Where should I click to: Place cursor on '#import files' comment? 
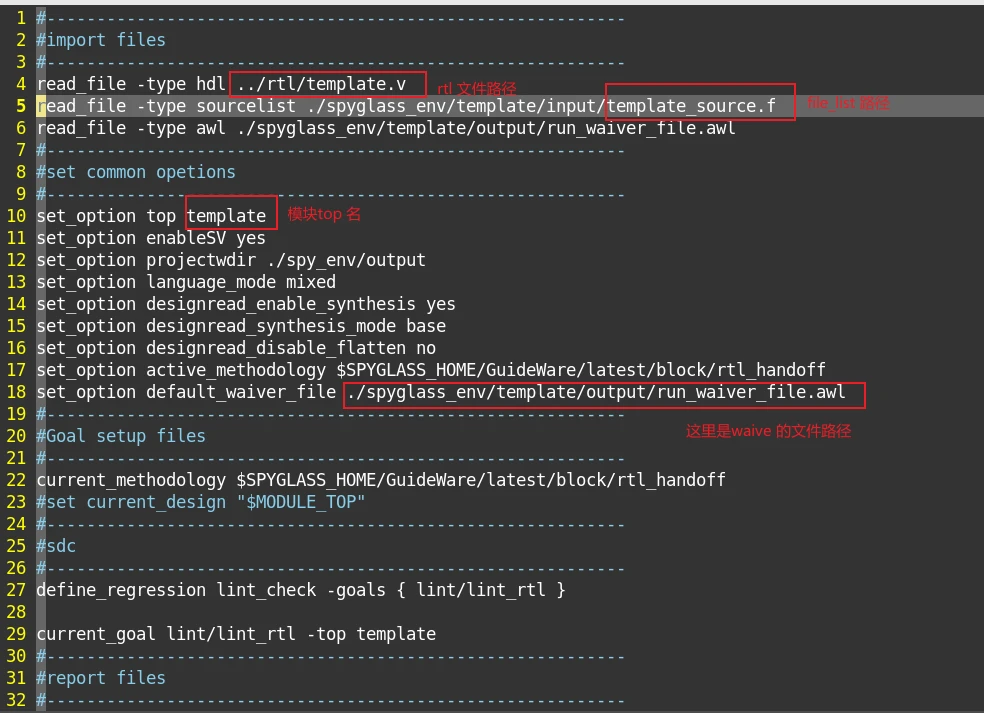(x=101, y=40)
